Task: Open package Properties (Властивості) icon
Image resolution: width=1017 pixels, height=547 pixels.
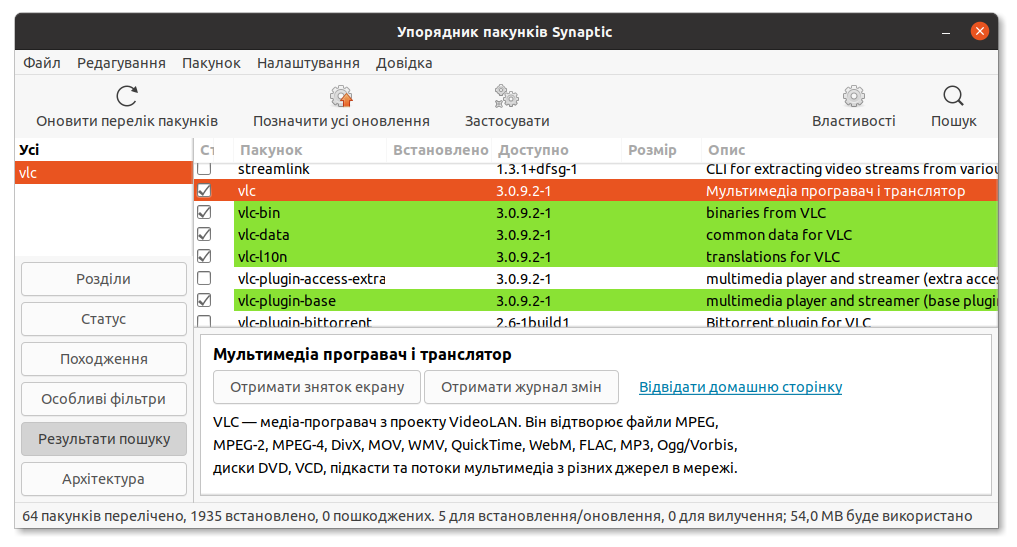Action: pos(854,97)
